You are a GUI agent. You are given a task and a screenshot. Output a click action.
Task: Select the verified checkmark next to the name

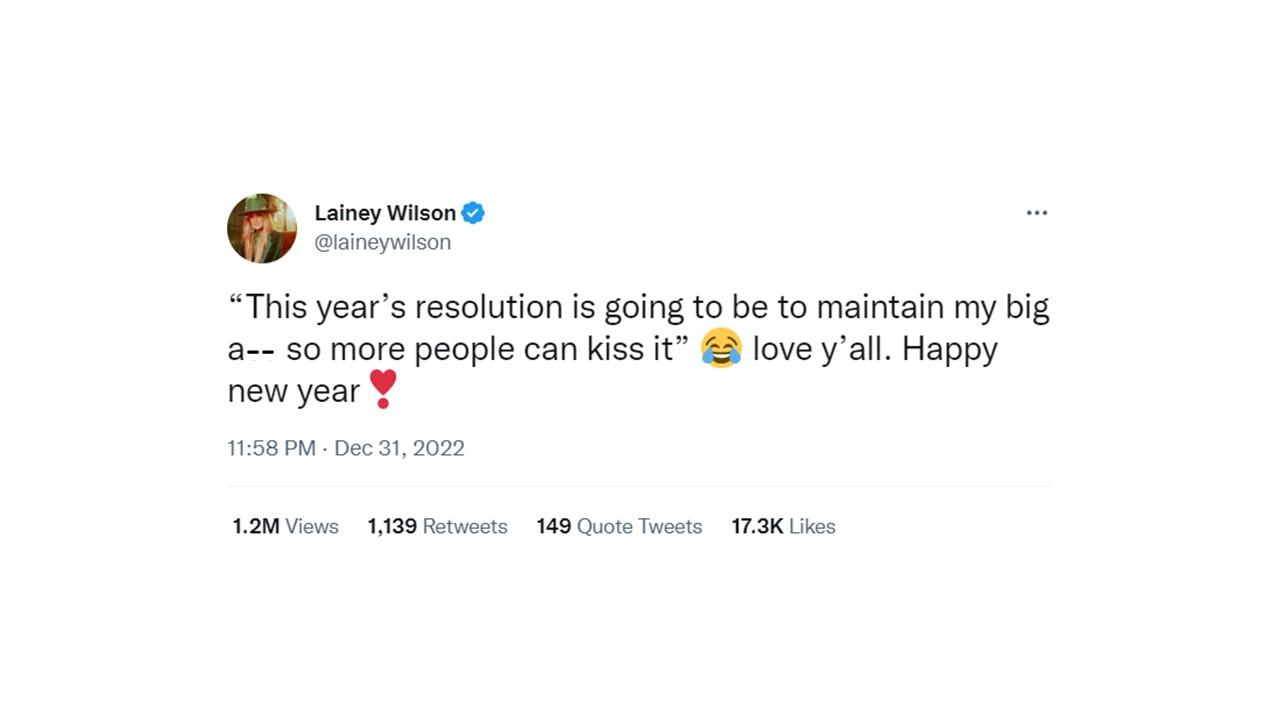[x=473, y=212]
